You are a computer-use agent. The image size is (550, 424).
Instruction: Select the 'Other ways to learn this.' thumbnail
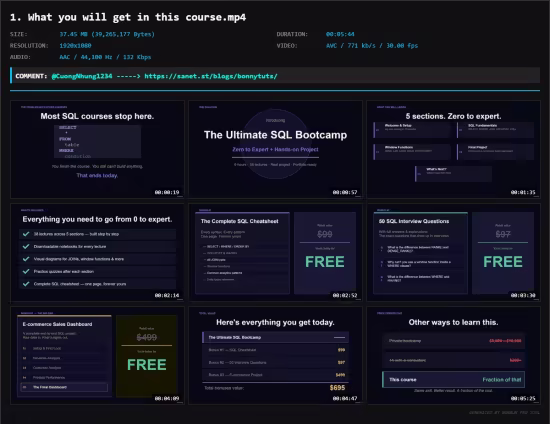[x=454, y=356]
